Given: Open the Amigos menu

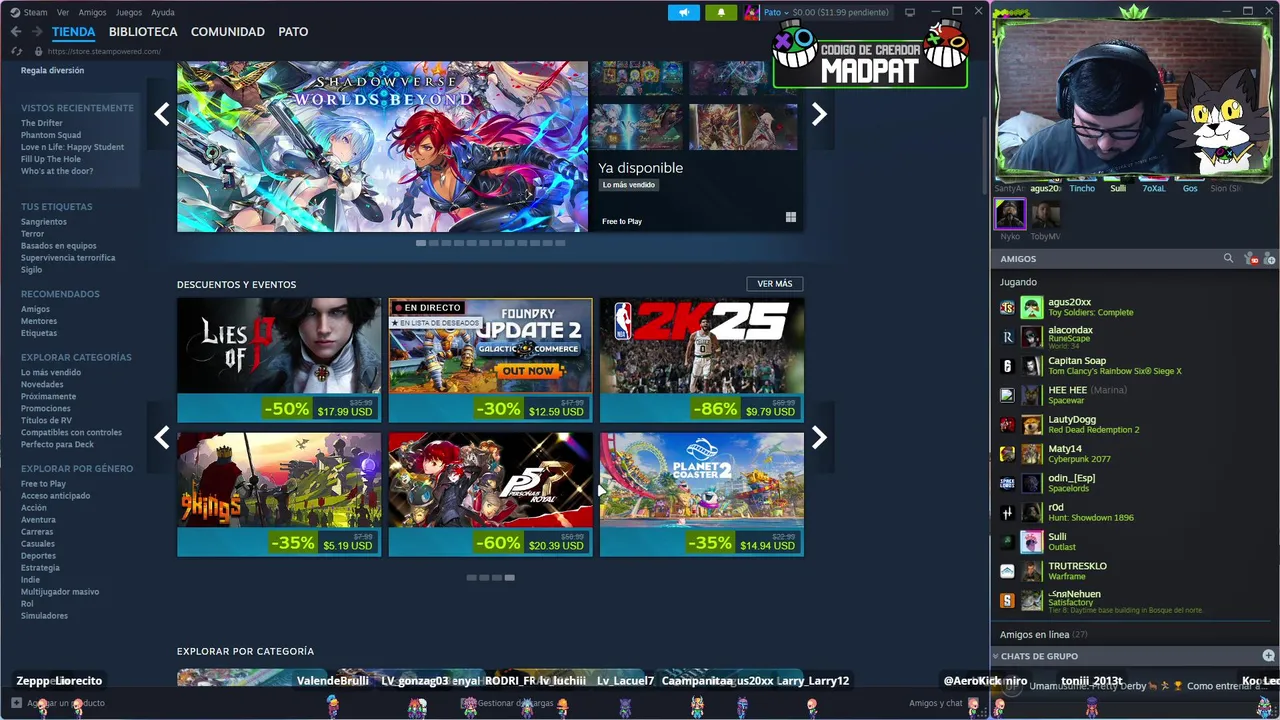Looking at the screenshot, I should [x=92, y=12].
